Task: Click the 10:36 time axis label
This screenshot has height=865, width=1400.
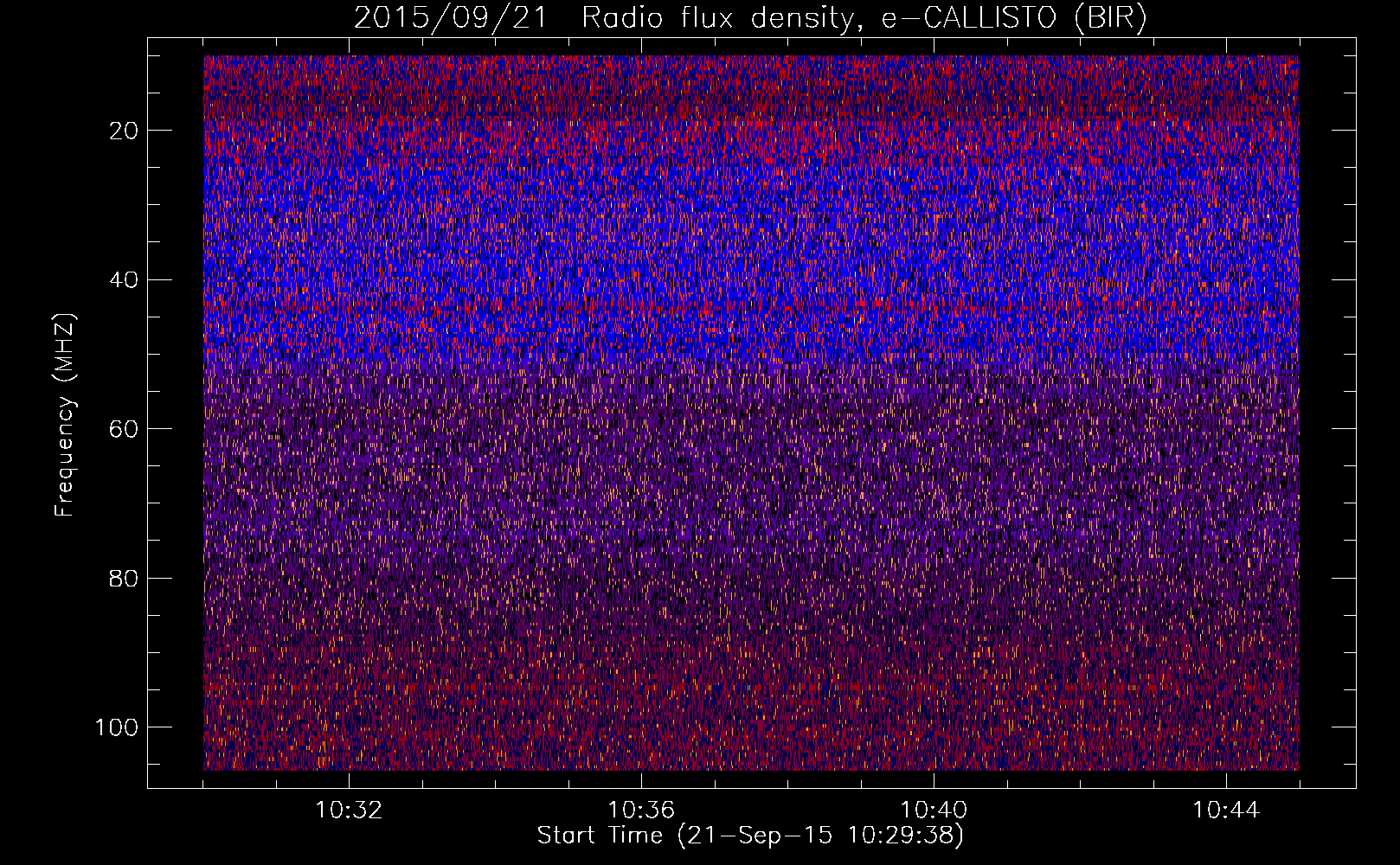Action: [641, 811]
